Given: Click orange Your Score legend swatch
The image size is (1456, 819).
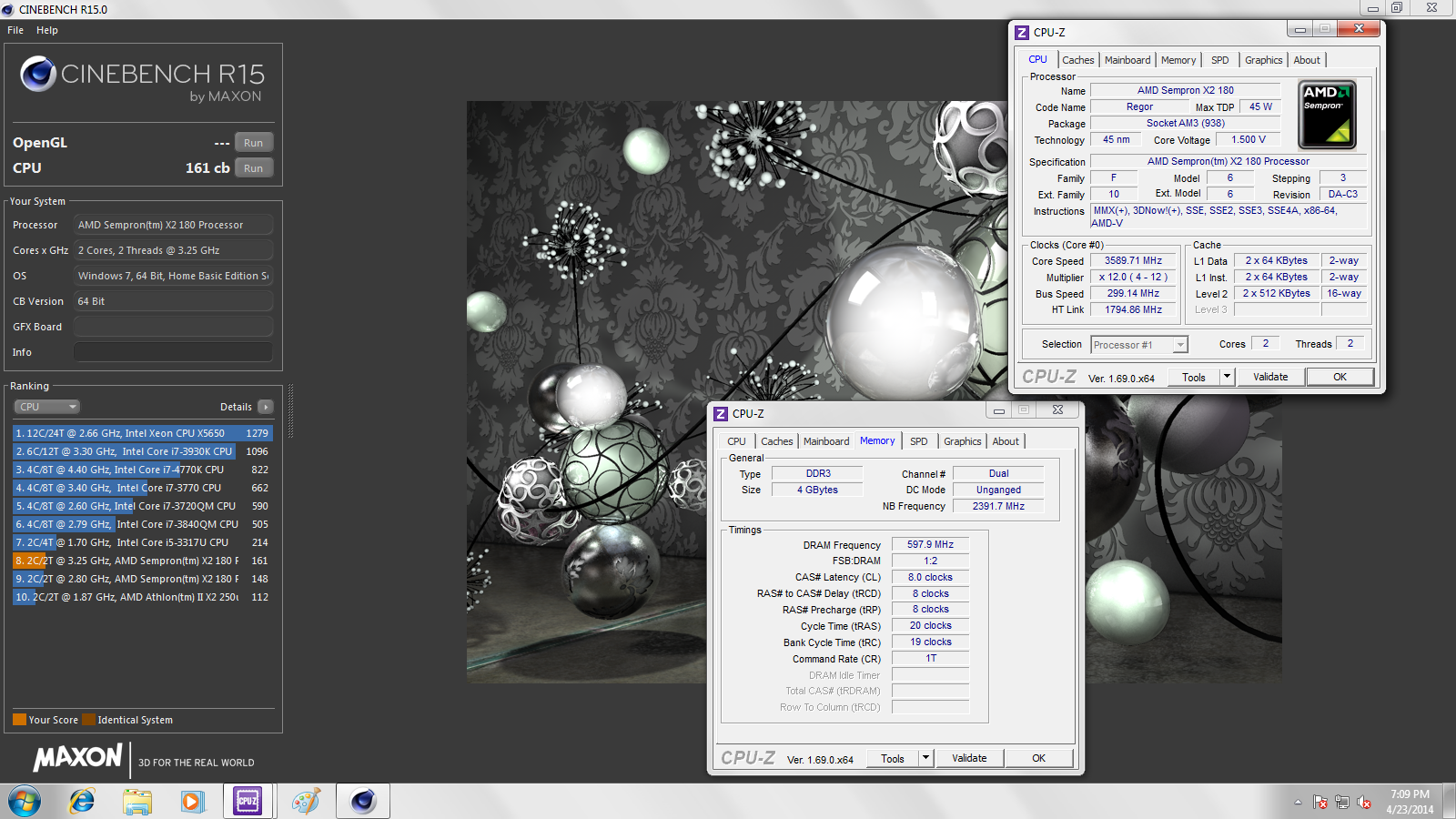Looking at the screenshot, I should pos(19,720).
